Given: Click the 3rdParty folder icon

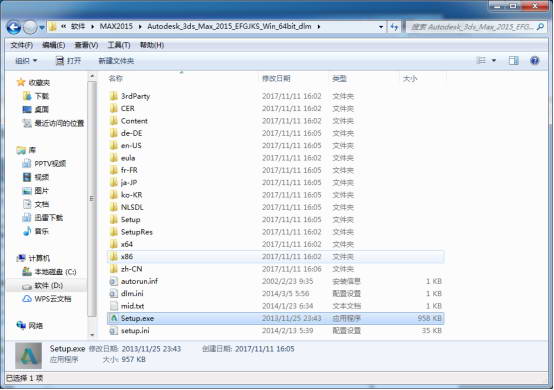Looking at the screenshot, I should (113, 96).
